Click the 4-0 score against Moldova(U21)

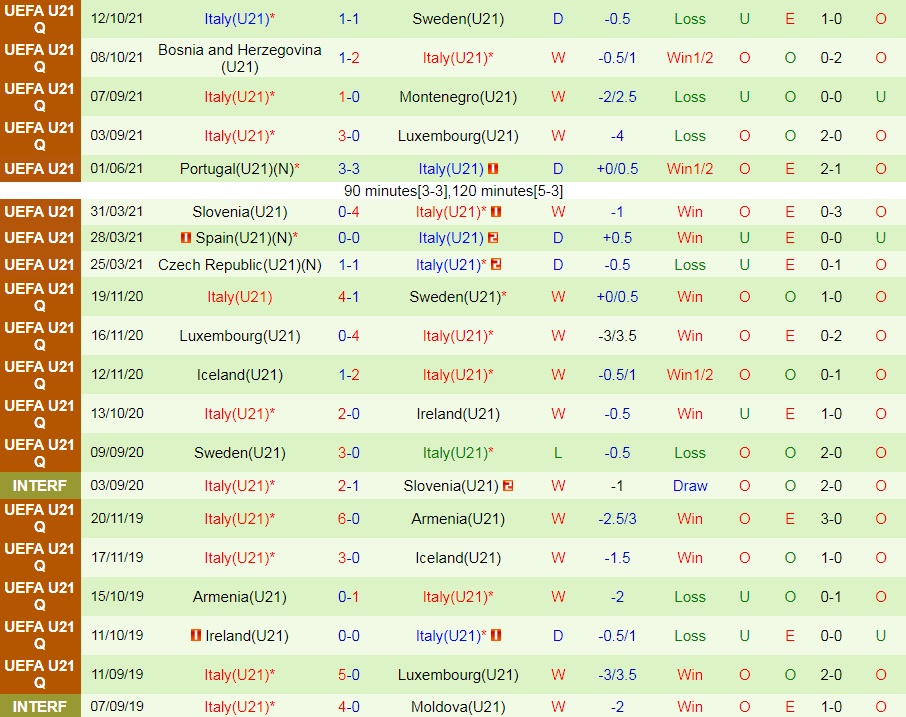[x=349, y=707]
